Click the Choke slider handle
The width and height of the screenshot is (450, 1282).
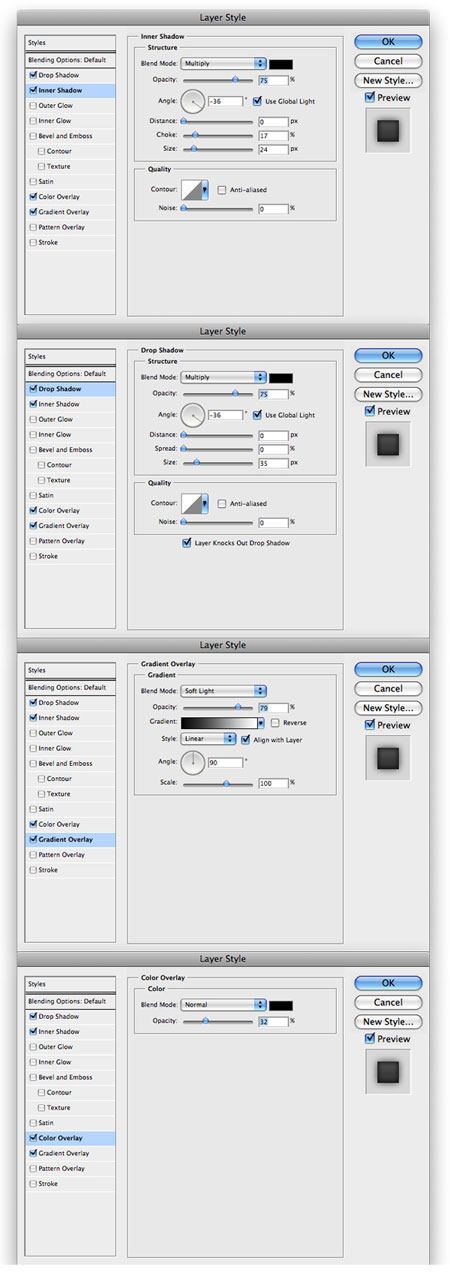(194, 134)
